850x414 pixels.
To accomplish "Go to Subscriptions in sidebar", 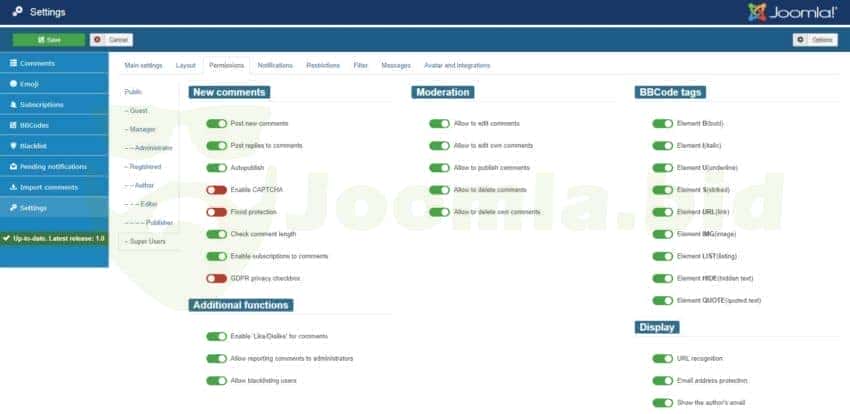I will (x=54, y=104).
